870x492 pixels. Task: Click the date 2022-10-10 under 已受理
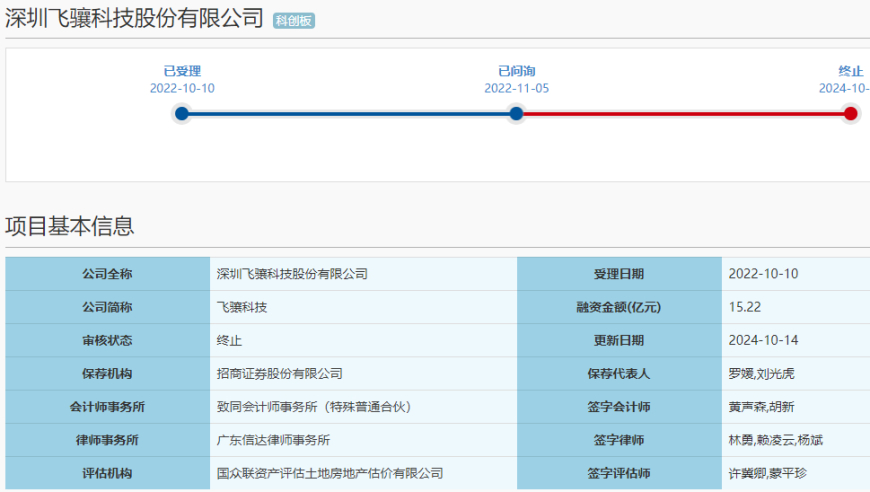(182, 88)
